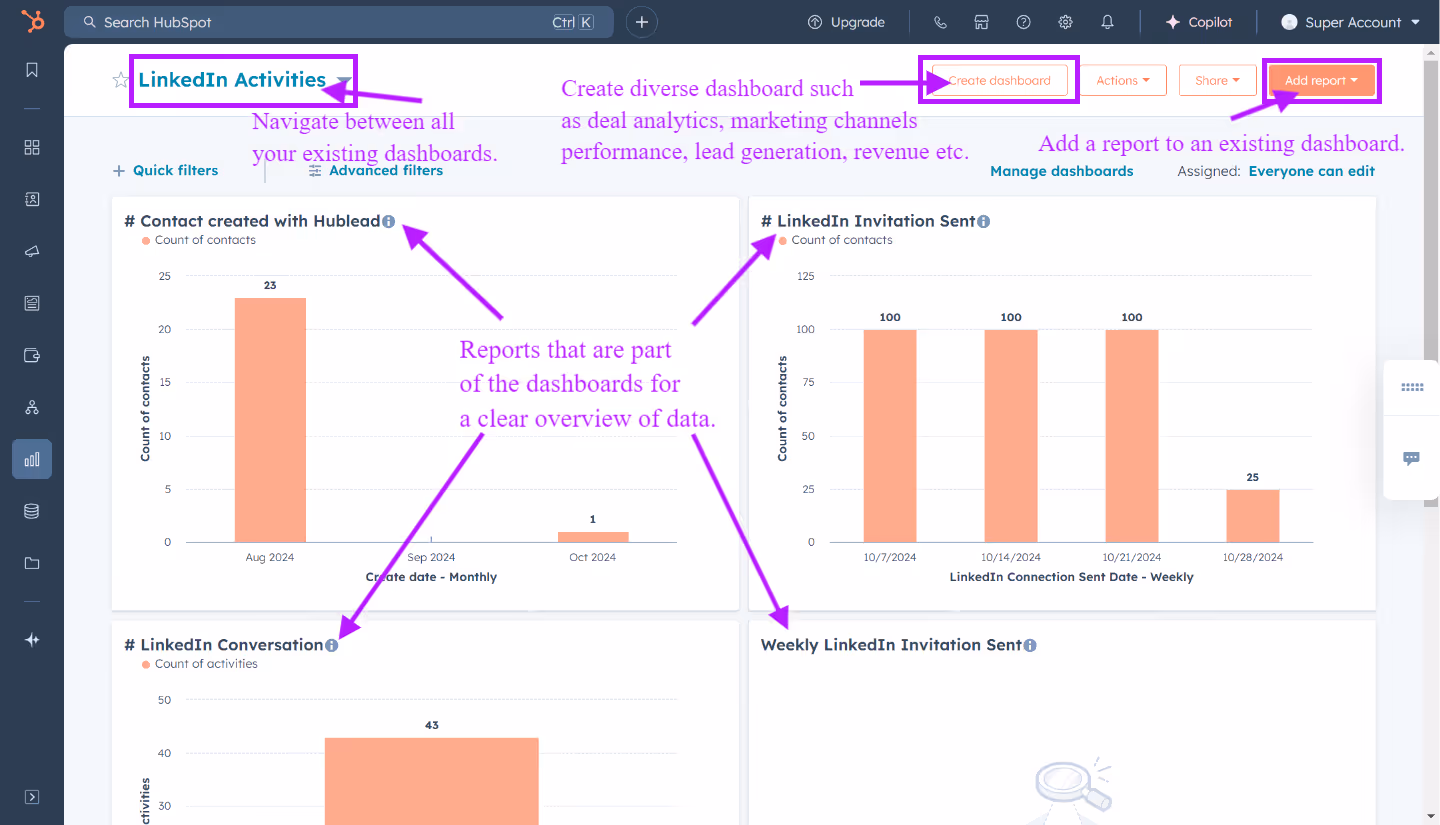Click the calling phone icon in top bar
1440x825 pixels.
pyautogui.click(x=939, y=21)
